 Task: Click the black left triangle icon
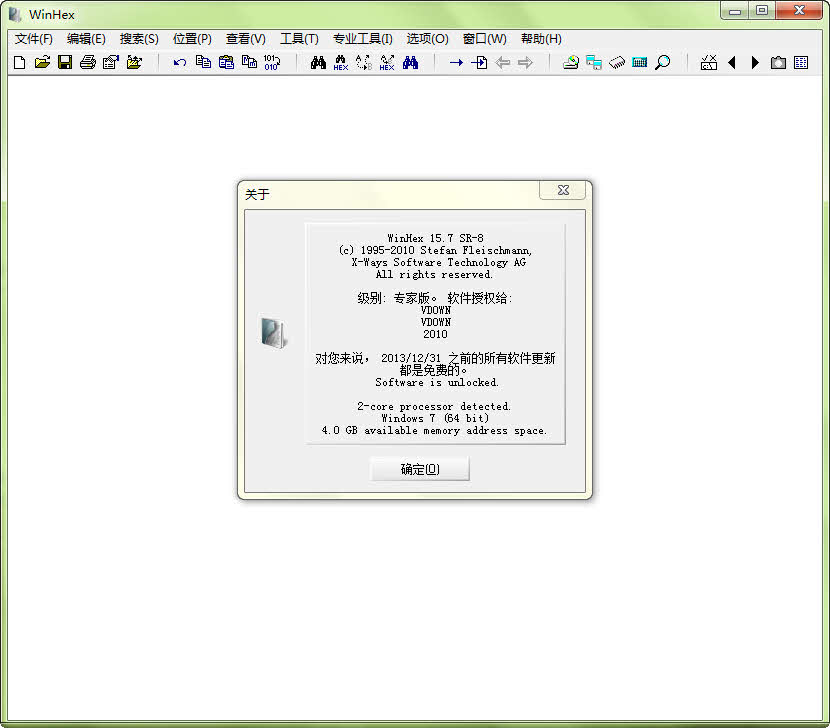coord(732,62)
